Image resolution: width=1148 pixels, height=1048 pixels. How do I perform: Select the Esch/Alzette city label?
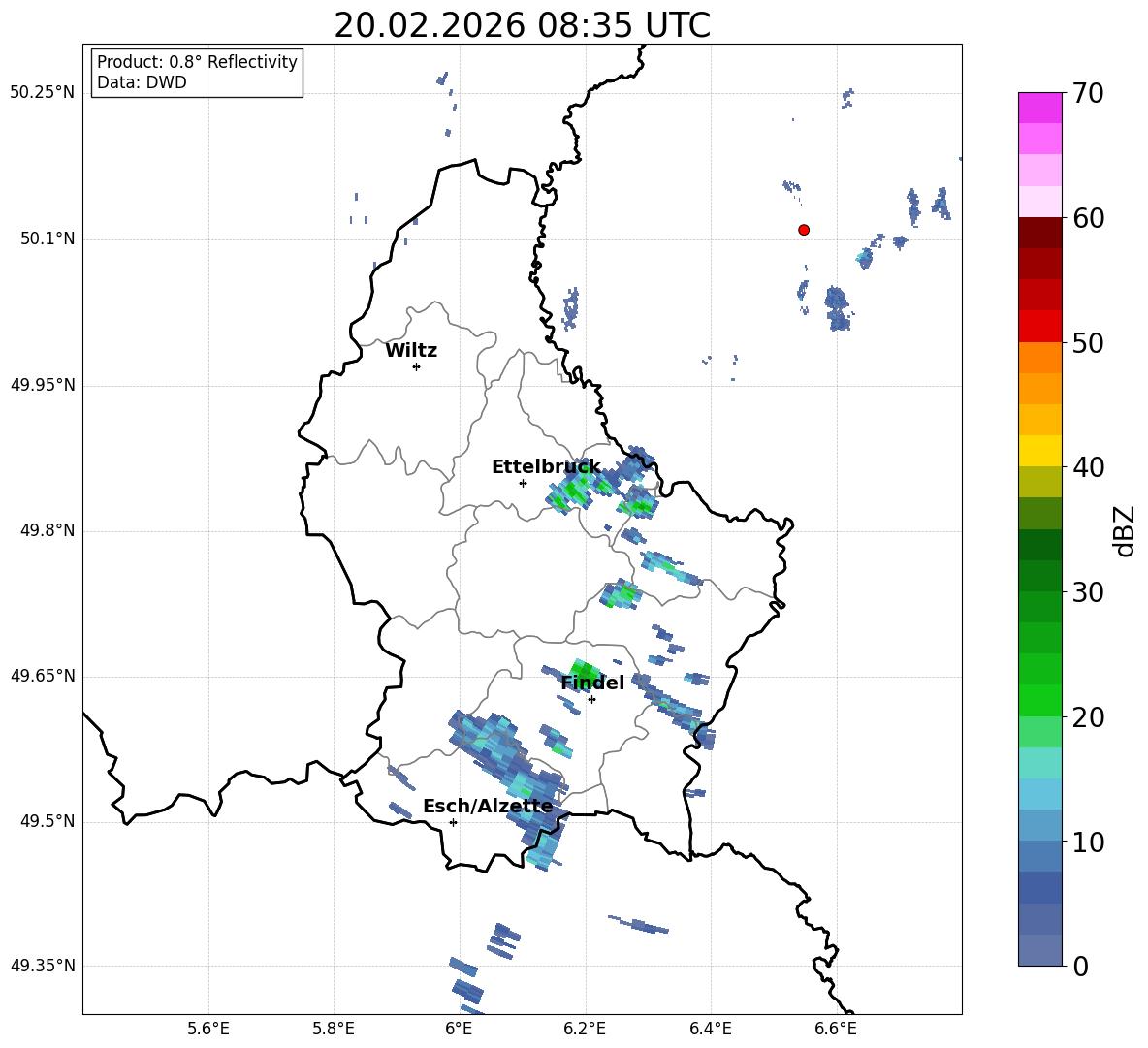coord(489,806)
